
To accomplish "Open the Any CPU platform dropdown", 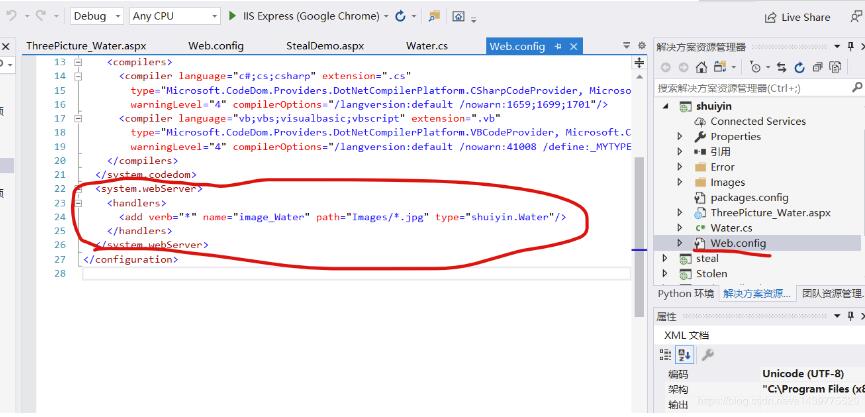I will pos(175,17).
